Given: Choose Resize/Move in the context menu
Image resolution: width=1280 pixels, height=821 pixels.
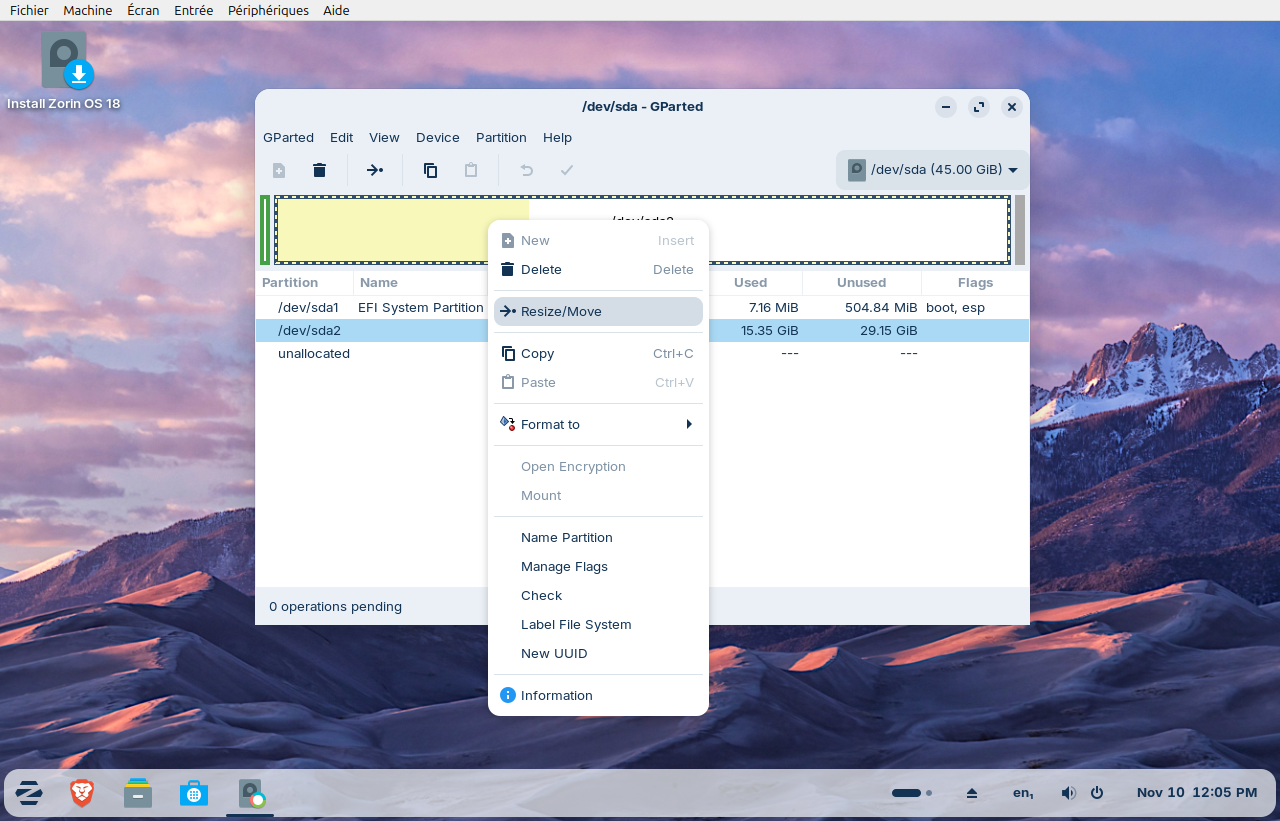Looking at the screenshot, I should (598, 311).
